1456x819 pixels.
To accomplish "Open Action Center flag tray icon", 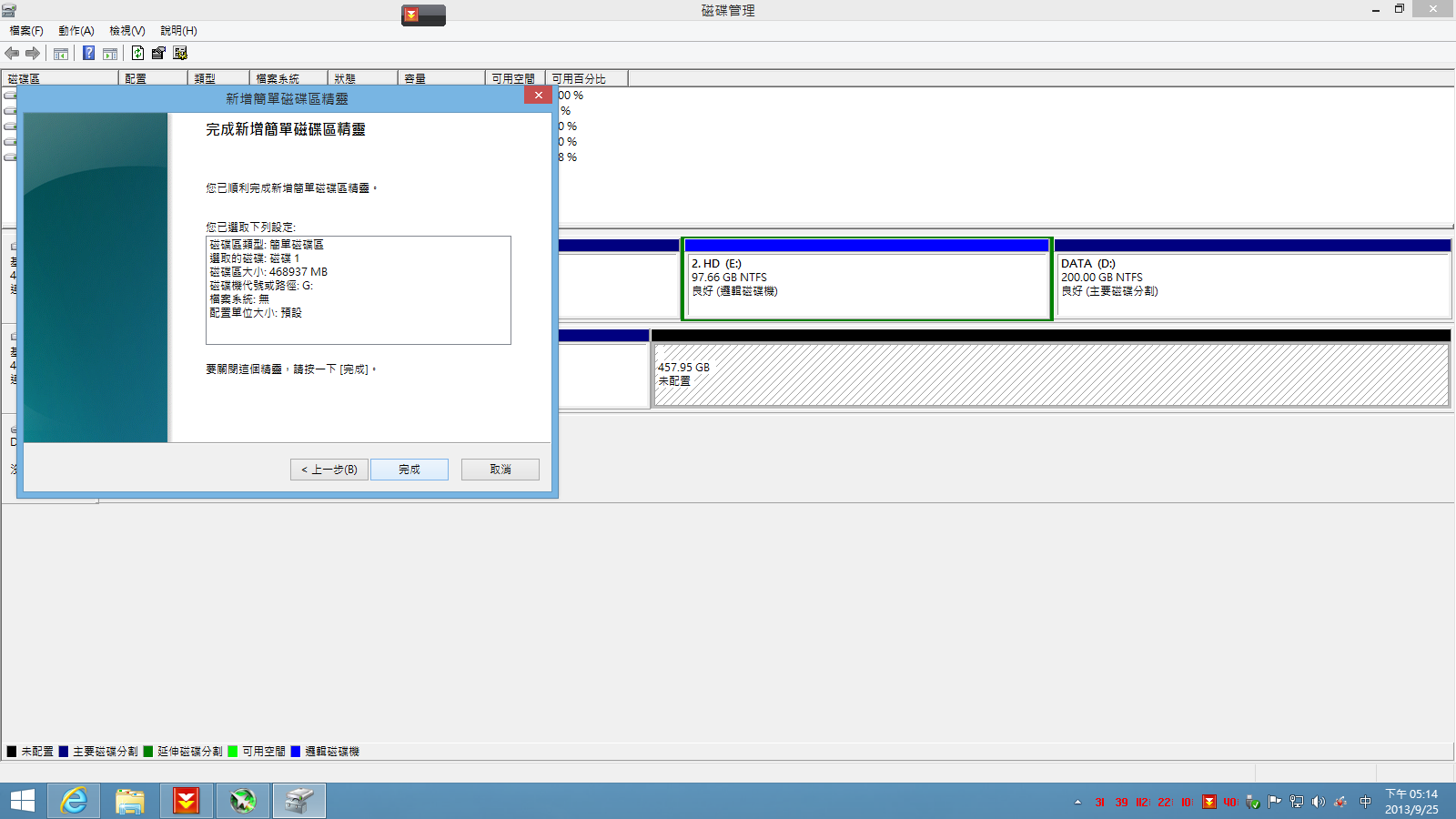I will [1275, 802].
